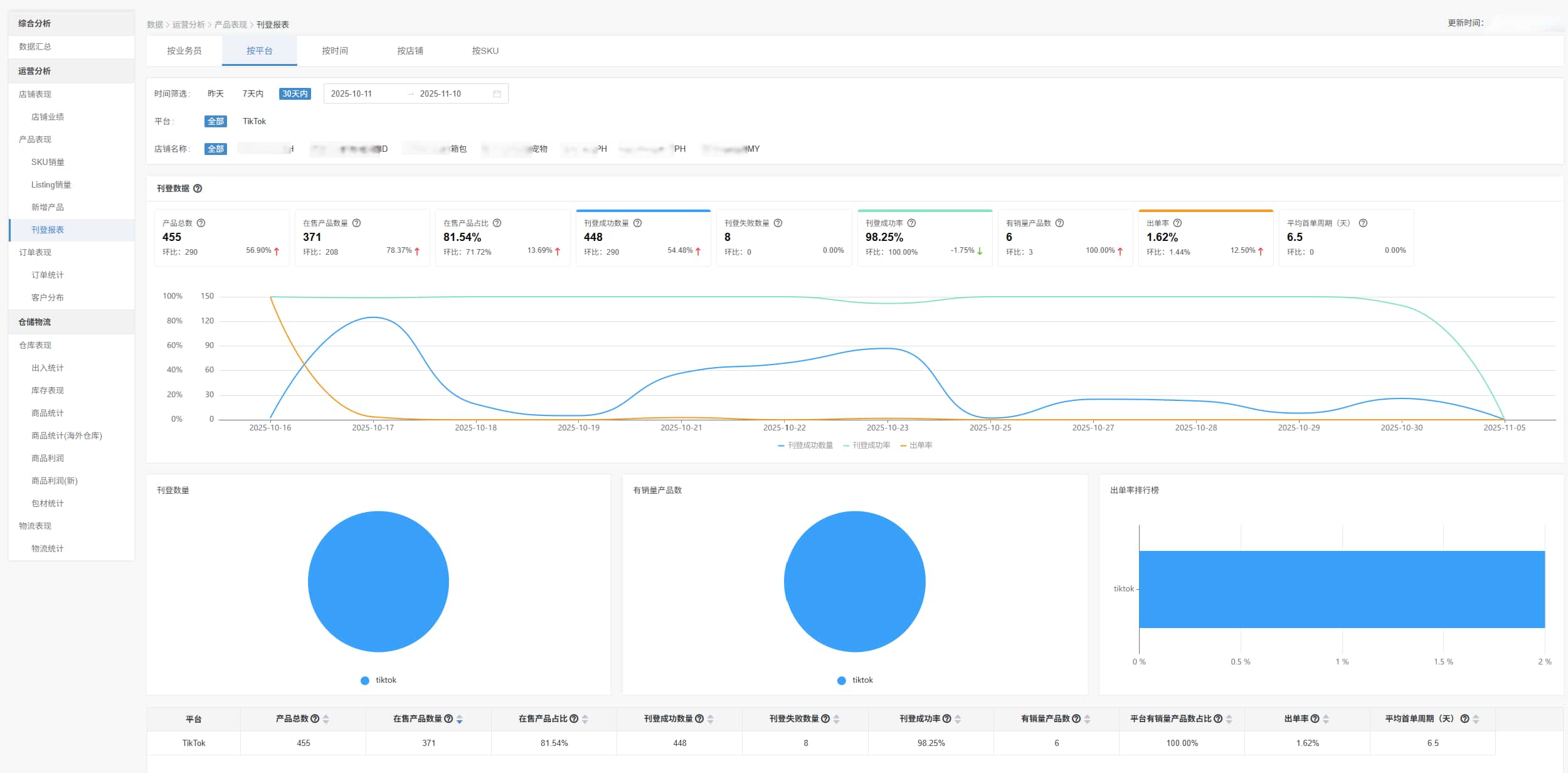Click help icon beside 出单率 card
This screenshot has width=1568, height=773.
point(1178,223)
